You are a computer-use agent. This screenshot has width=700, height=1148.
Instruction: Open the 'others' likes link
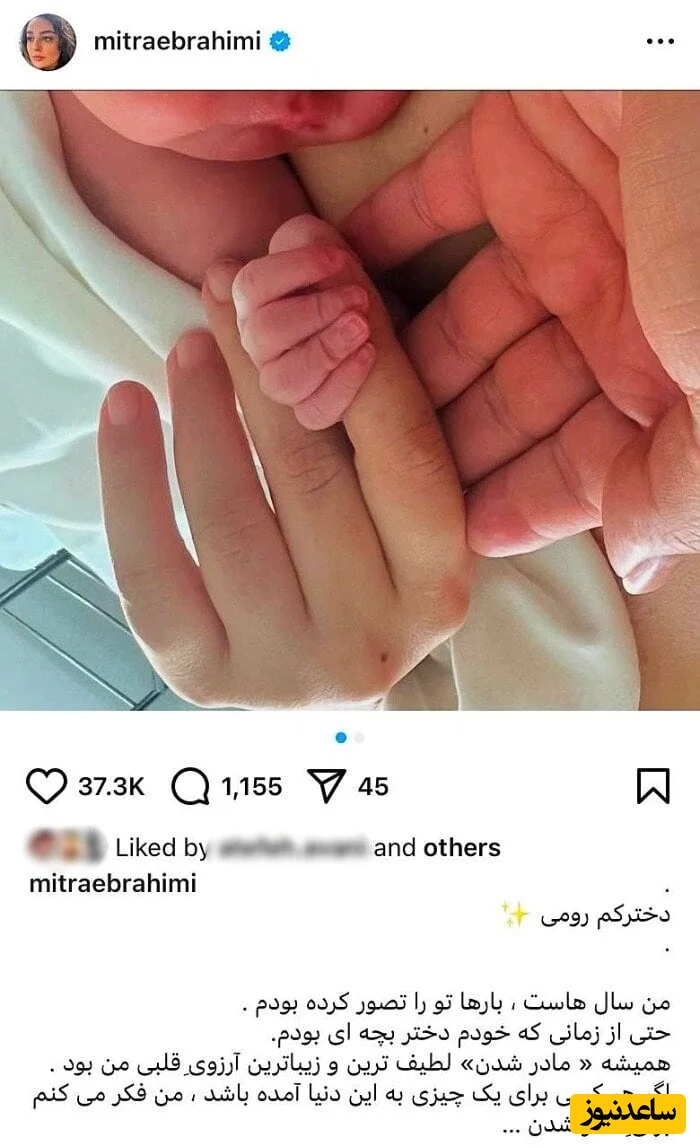click(x=462, y=847)
